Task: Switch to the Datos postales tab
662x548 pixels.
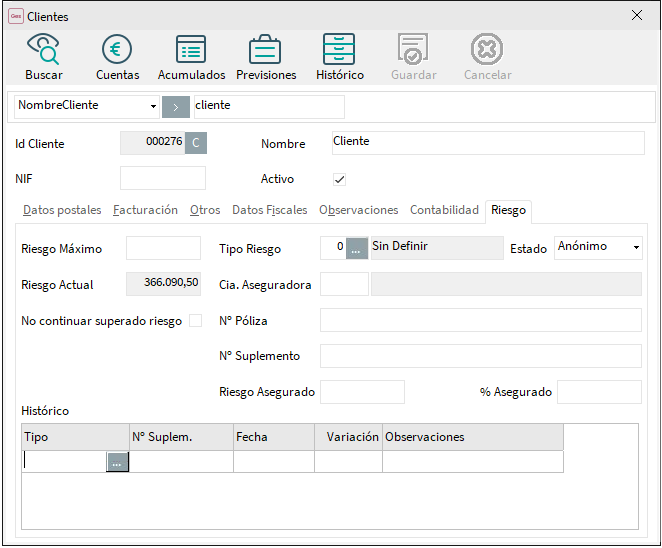Action: click(x=62, y=210)
